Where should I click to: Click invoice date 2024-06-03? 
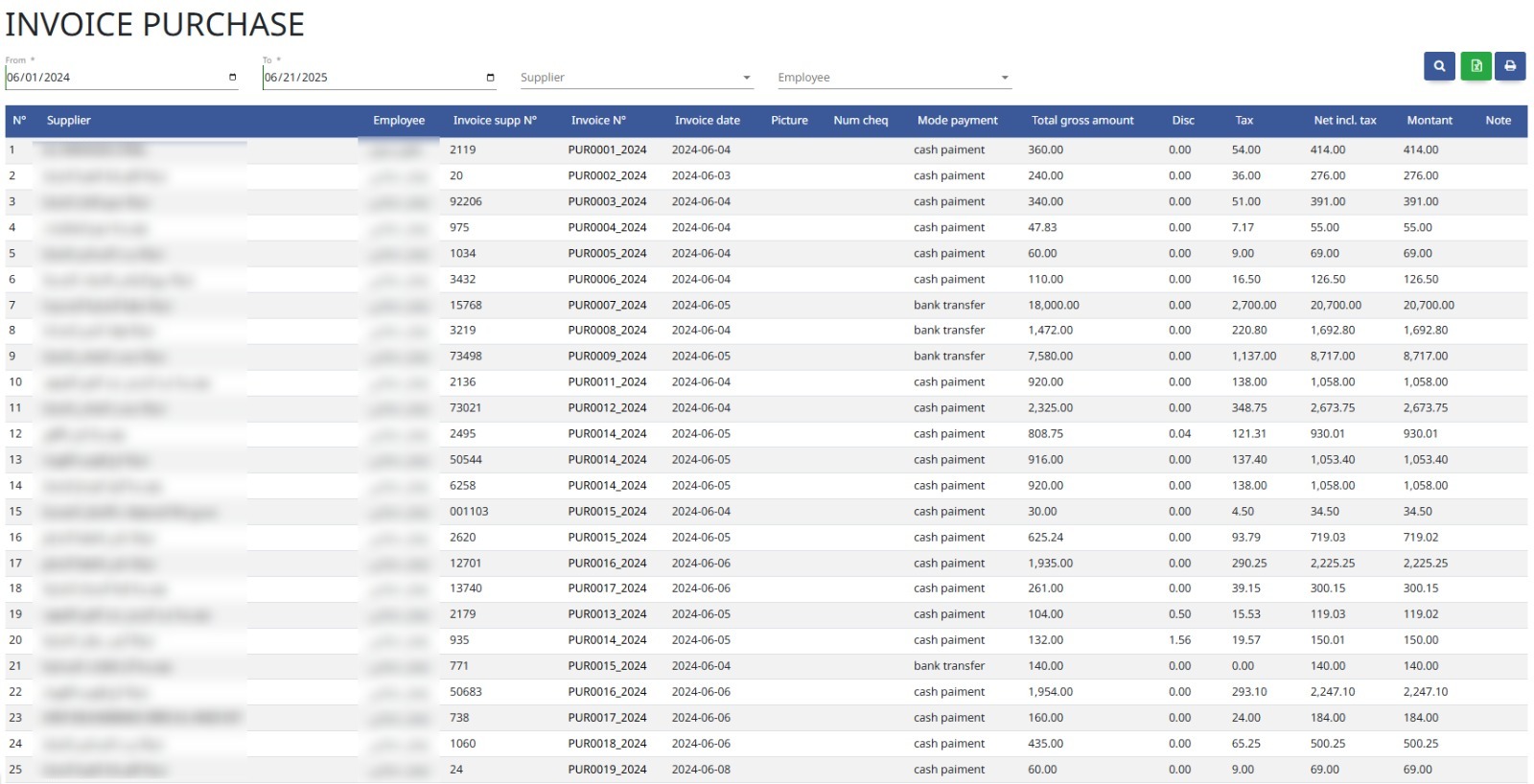tap(701, 176)
